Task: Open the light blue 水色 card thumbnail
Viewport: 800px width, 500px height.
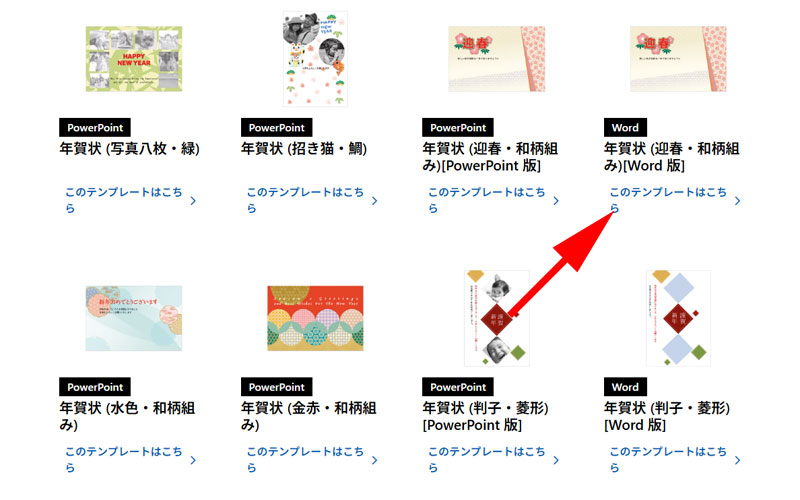Action: pos(134,318)
